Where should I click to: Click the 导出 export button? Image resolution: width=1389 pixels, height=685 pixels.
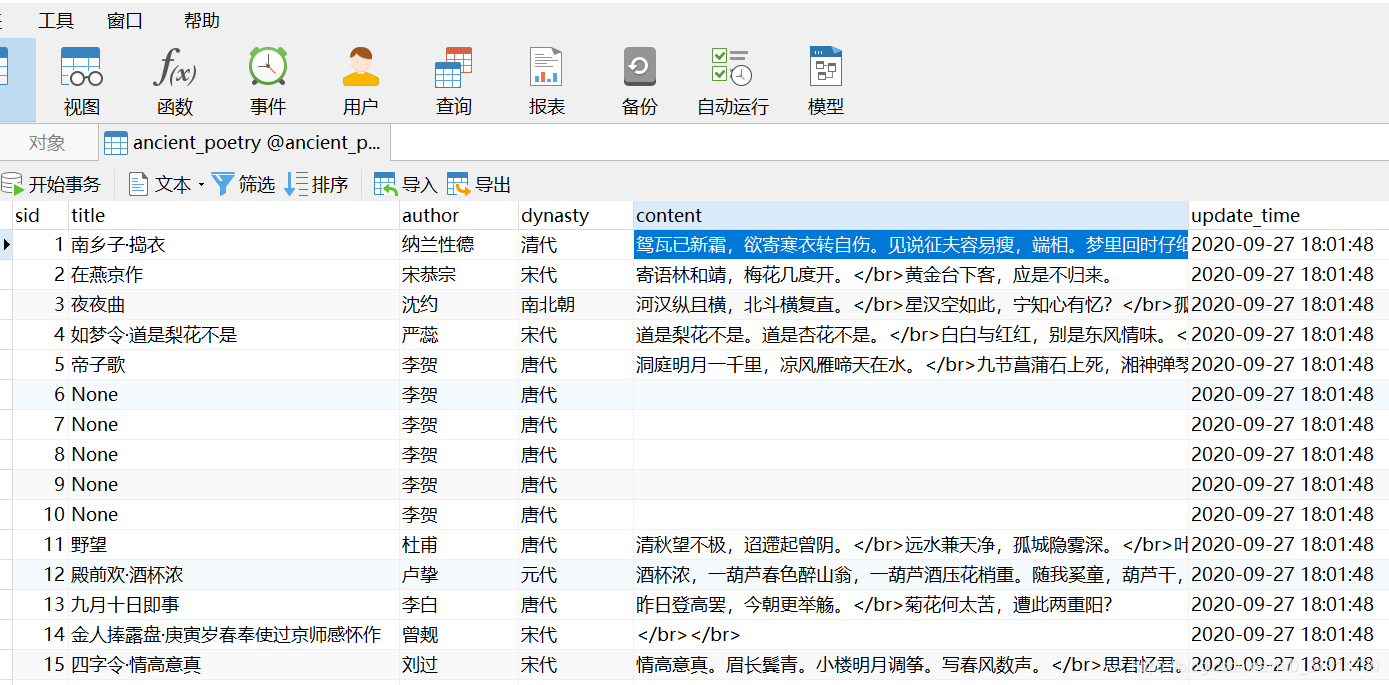[479, 184]
